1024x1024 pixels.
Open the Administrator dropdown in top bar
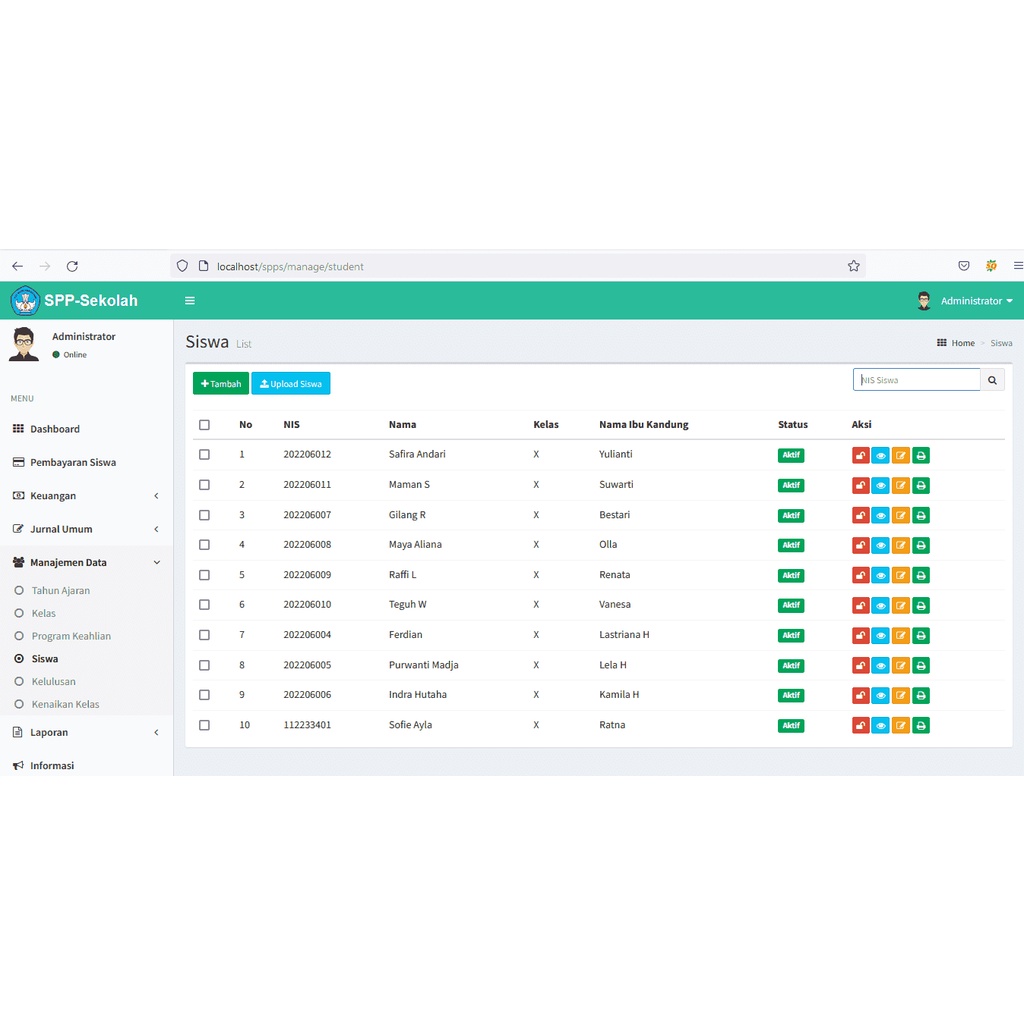[x=965, y=301]
